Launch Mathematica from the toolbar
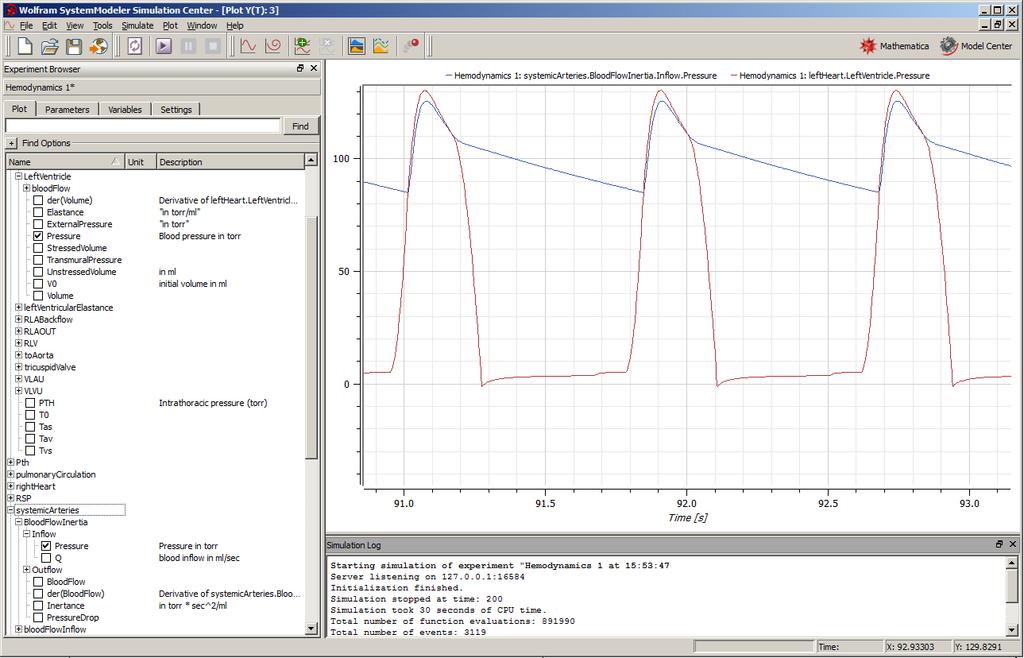The width and height of the screenshot is (1024, 658). click(x=894, y=46)
